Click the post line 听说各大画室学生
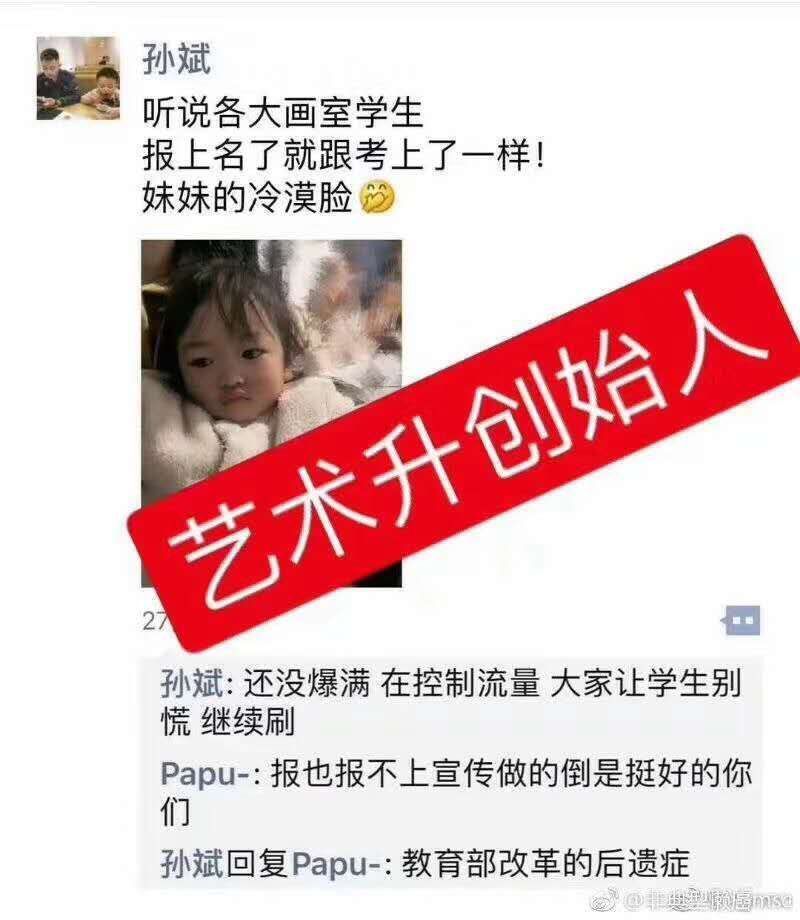Image resolution: width=800 pixels, height=920 pixels. tap(282, 112)
